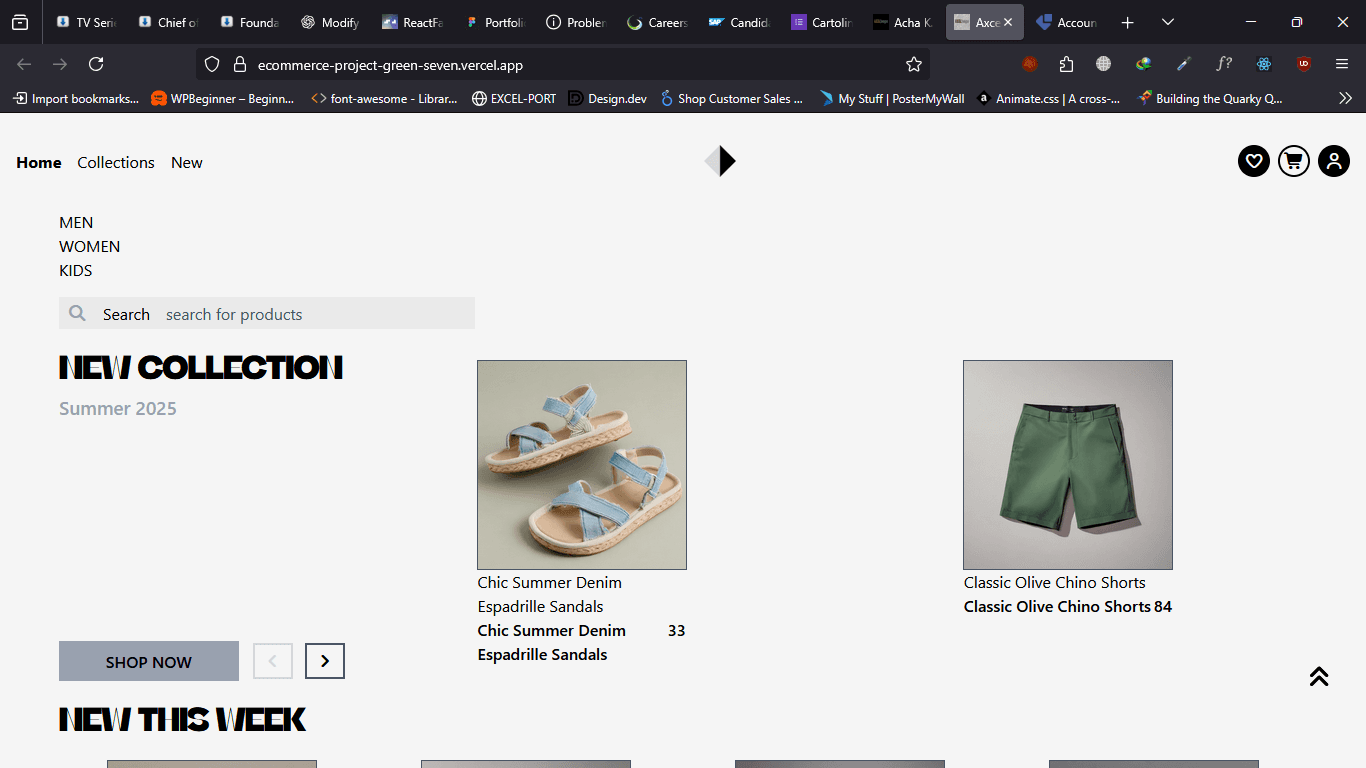Click the diamond site logo
1366x768 pixels.
(x=720, y=161)
